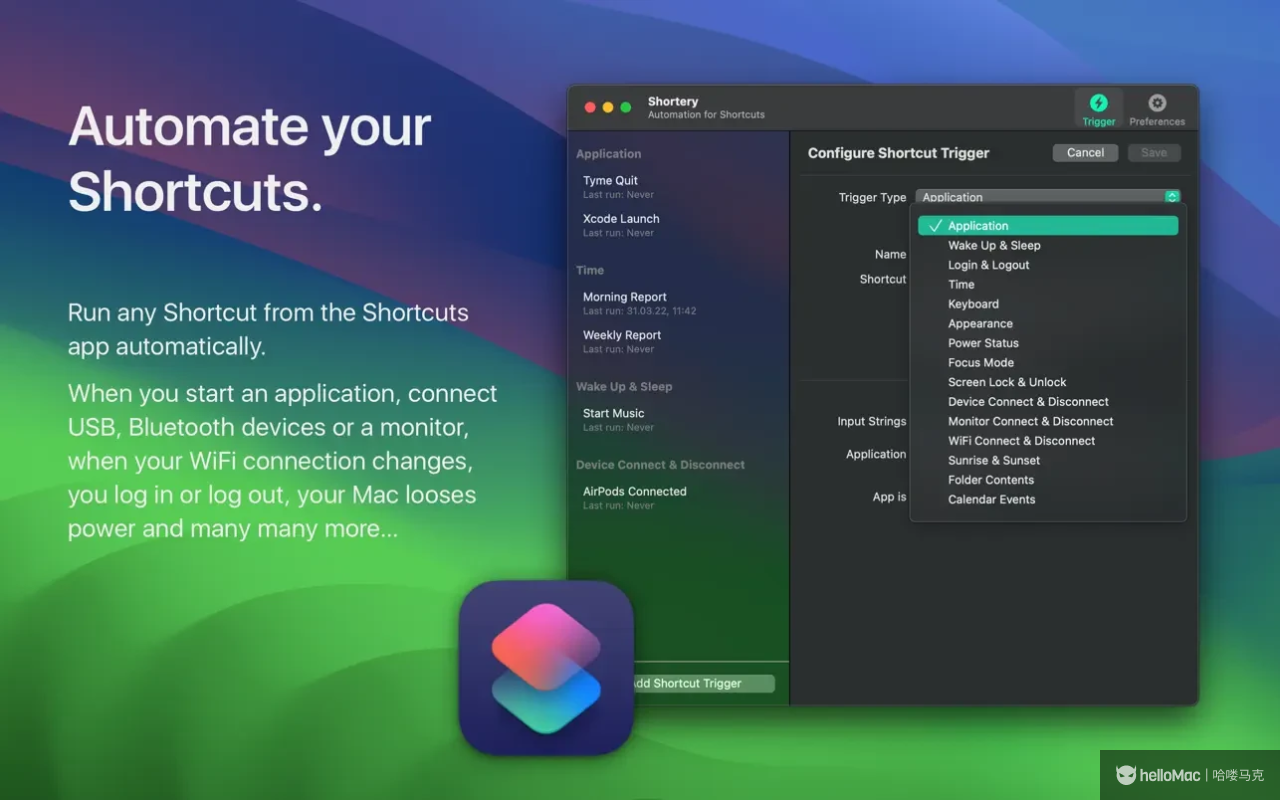Open Preferences gear icon
The width and height of the screenshot is (1280, 800).
[x=1157, y=103]
